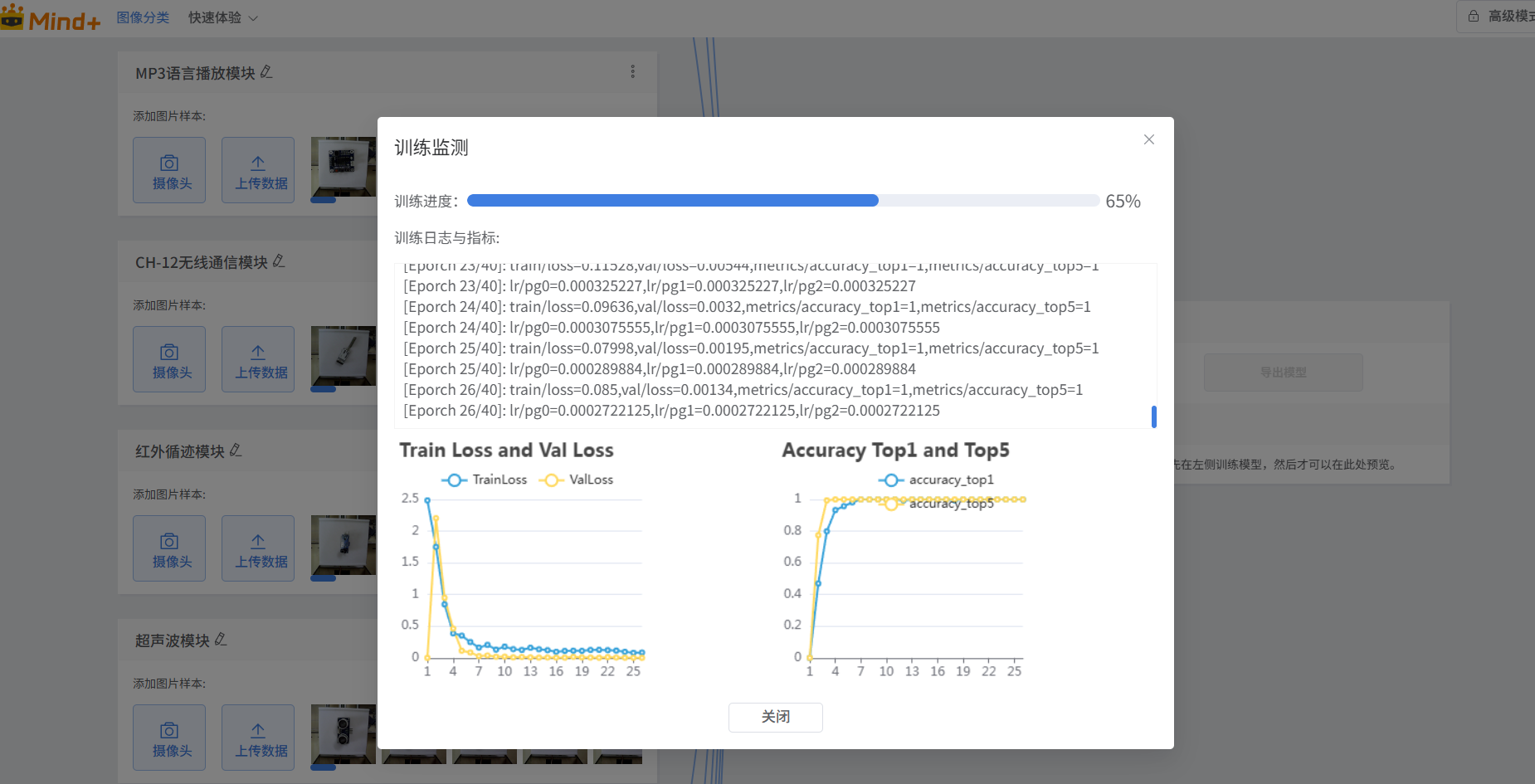Screen dimensions: 1535x784
Task: Edit the 红外循迹模块 class name
Action: (x=236, y=450)
